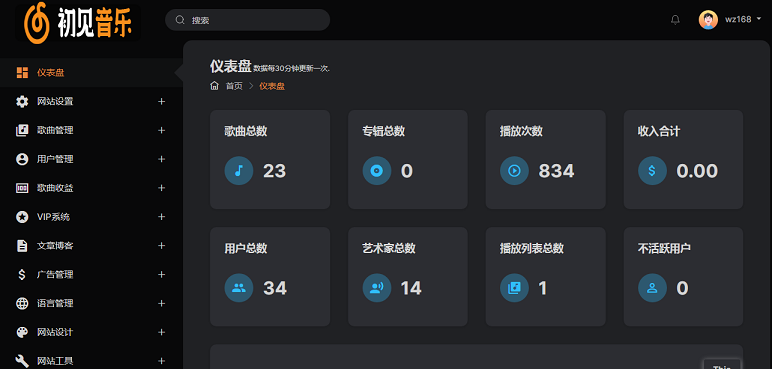Image resolution: width=772 pixels, height=369 pixels.
Task: Click the 网站设置 gear icon
Action: pos(22,101)
